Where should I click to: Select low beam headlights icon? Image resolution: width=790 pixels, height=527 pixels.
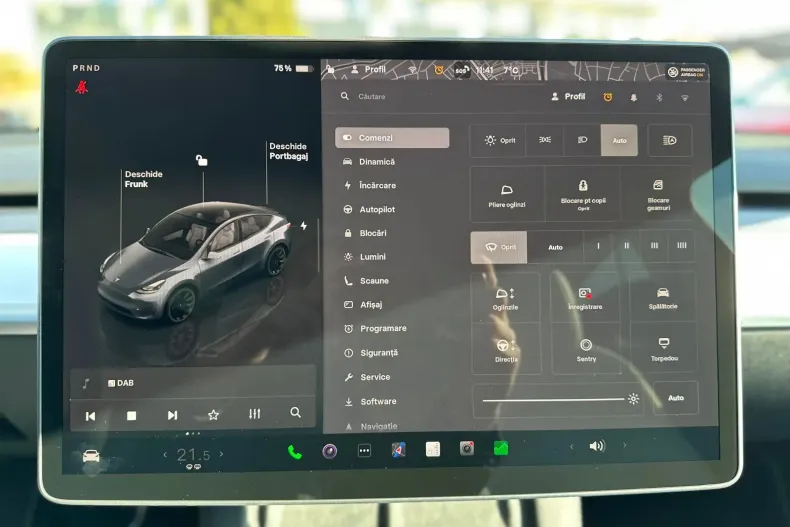(582, 140)
